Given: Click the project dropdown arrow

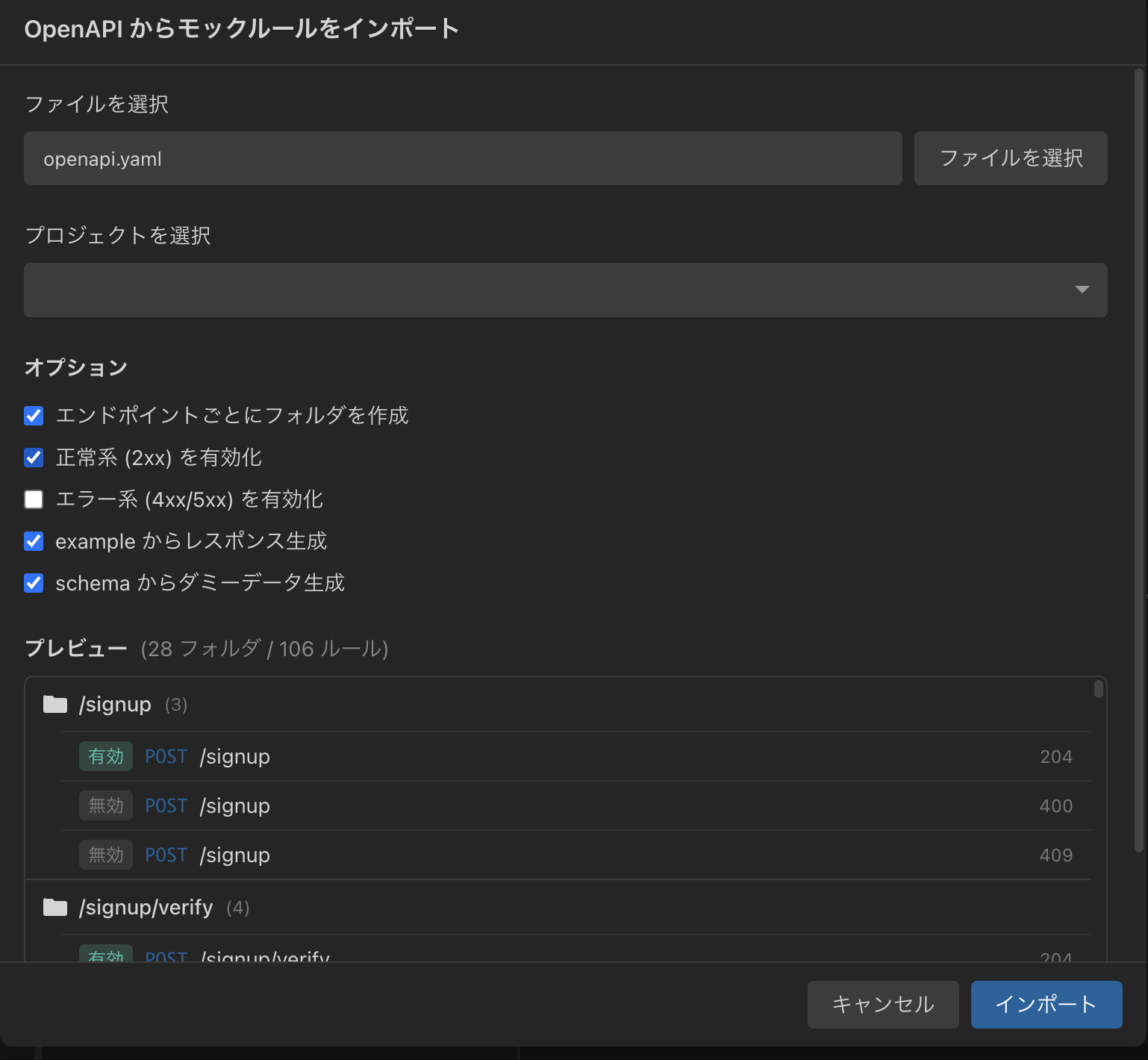Looking at the screenshot, I should (1082, 290).
